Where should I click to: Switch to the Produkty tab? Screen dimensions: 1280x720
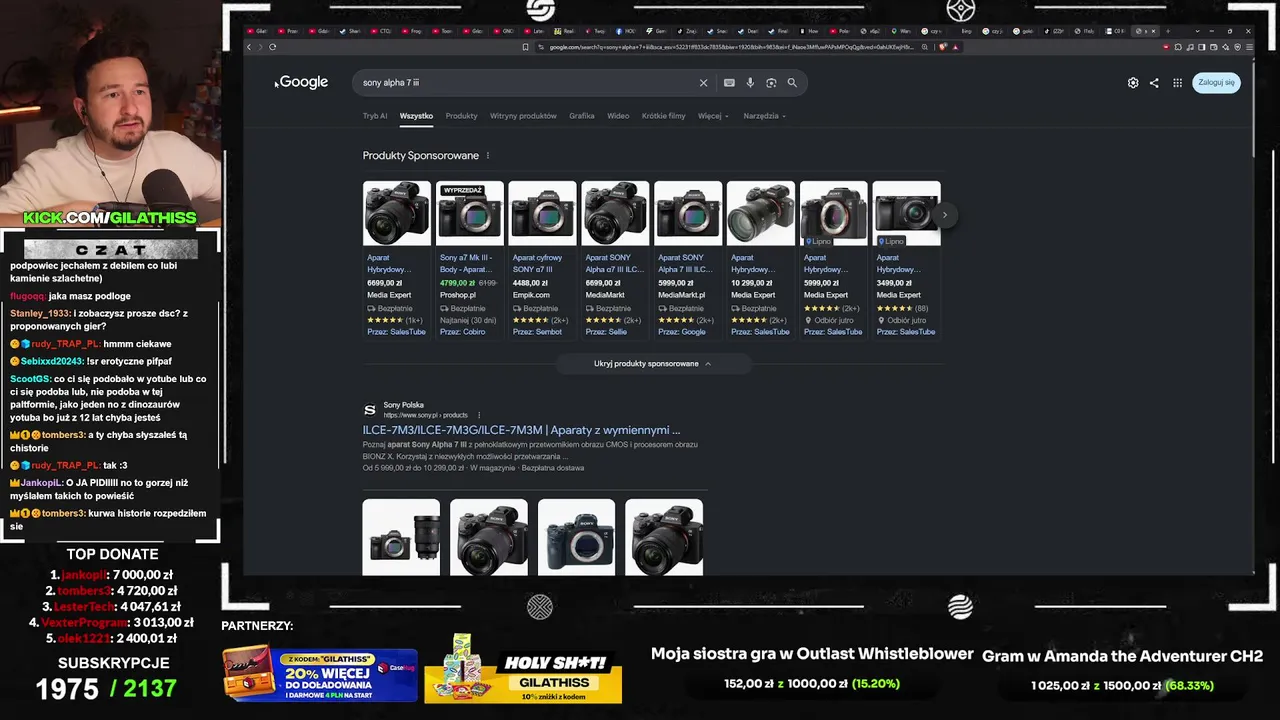(461, 116)
